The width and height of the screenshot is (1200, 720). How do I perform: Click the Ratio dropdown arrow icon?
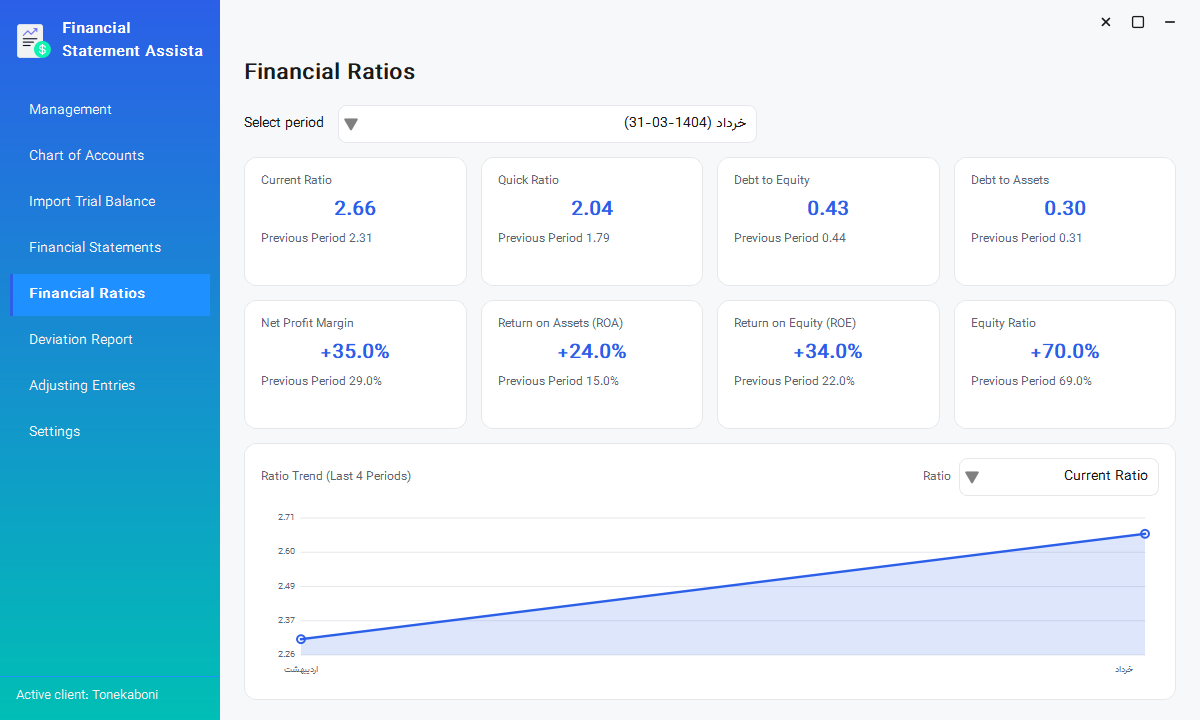tap(972, 477)
